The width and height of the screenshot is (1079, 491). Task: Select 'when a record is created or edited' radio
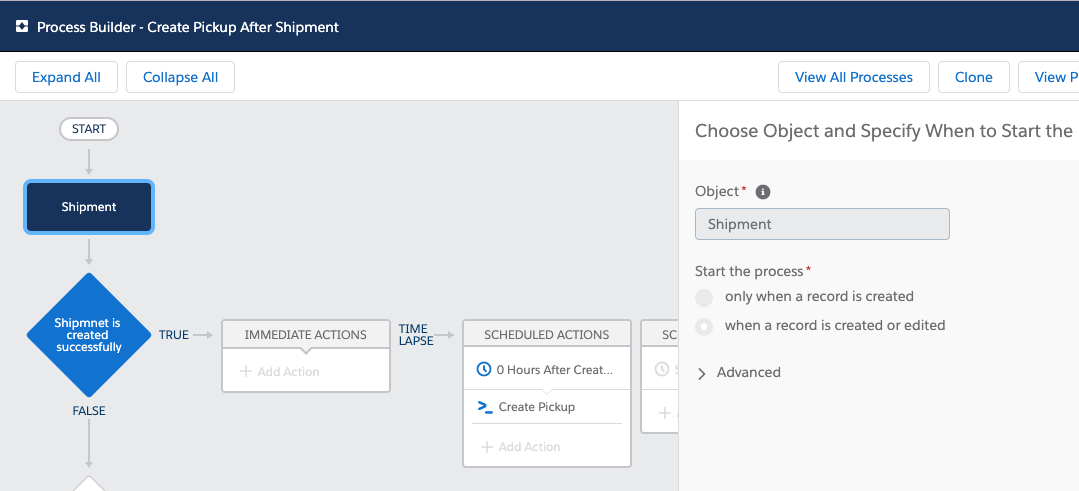coord(704,326)
